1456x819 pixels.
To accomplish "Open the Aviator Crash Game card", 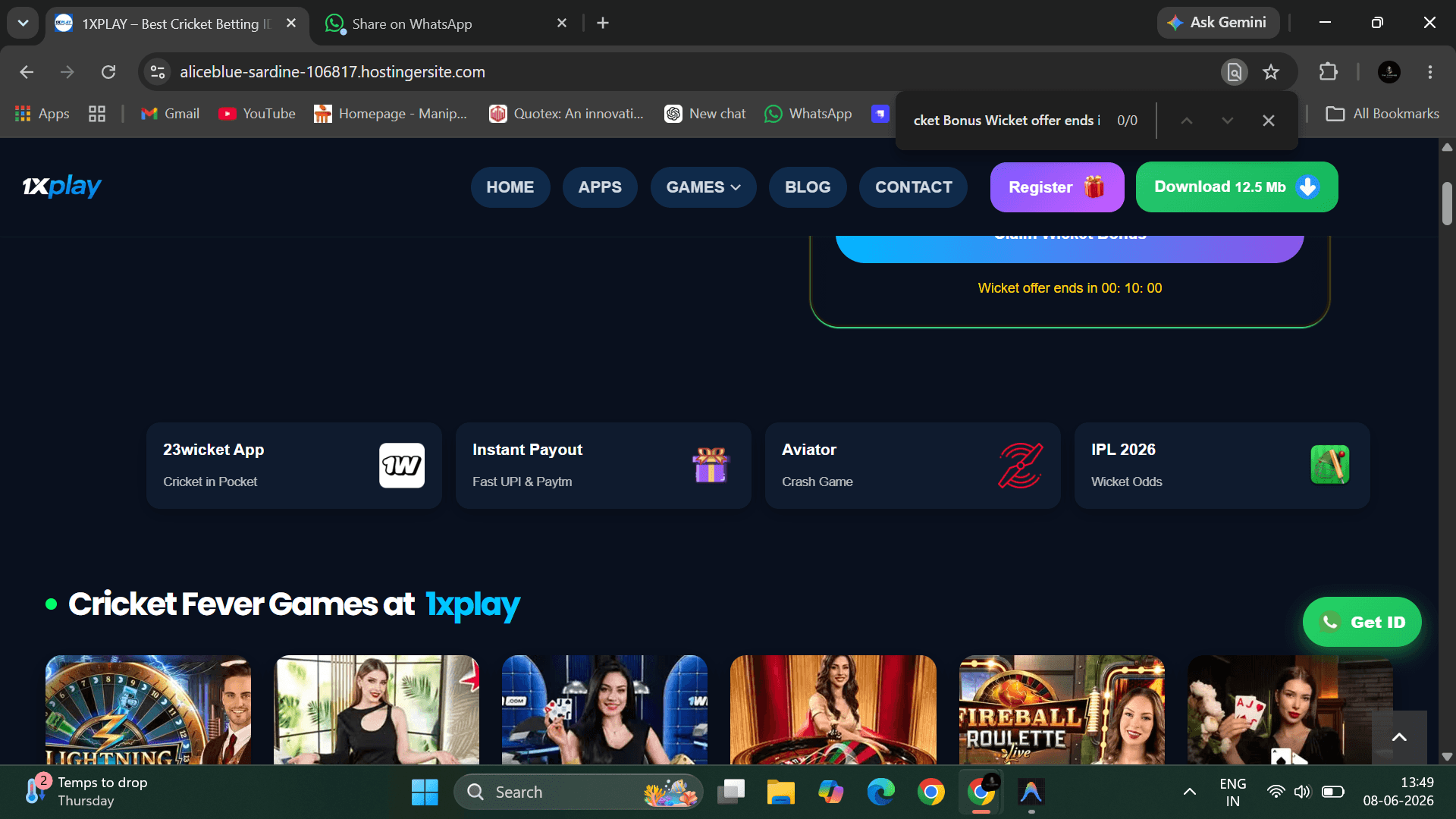I will (x=913, y=466).
